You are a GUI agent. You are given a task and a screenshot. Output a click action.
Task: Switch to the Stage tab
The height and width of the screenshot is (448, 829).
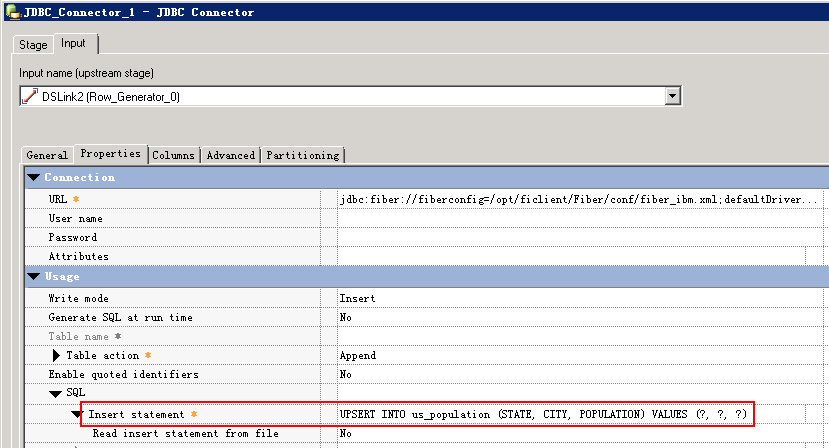34,45
